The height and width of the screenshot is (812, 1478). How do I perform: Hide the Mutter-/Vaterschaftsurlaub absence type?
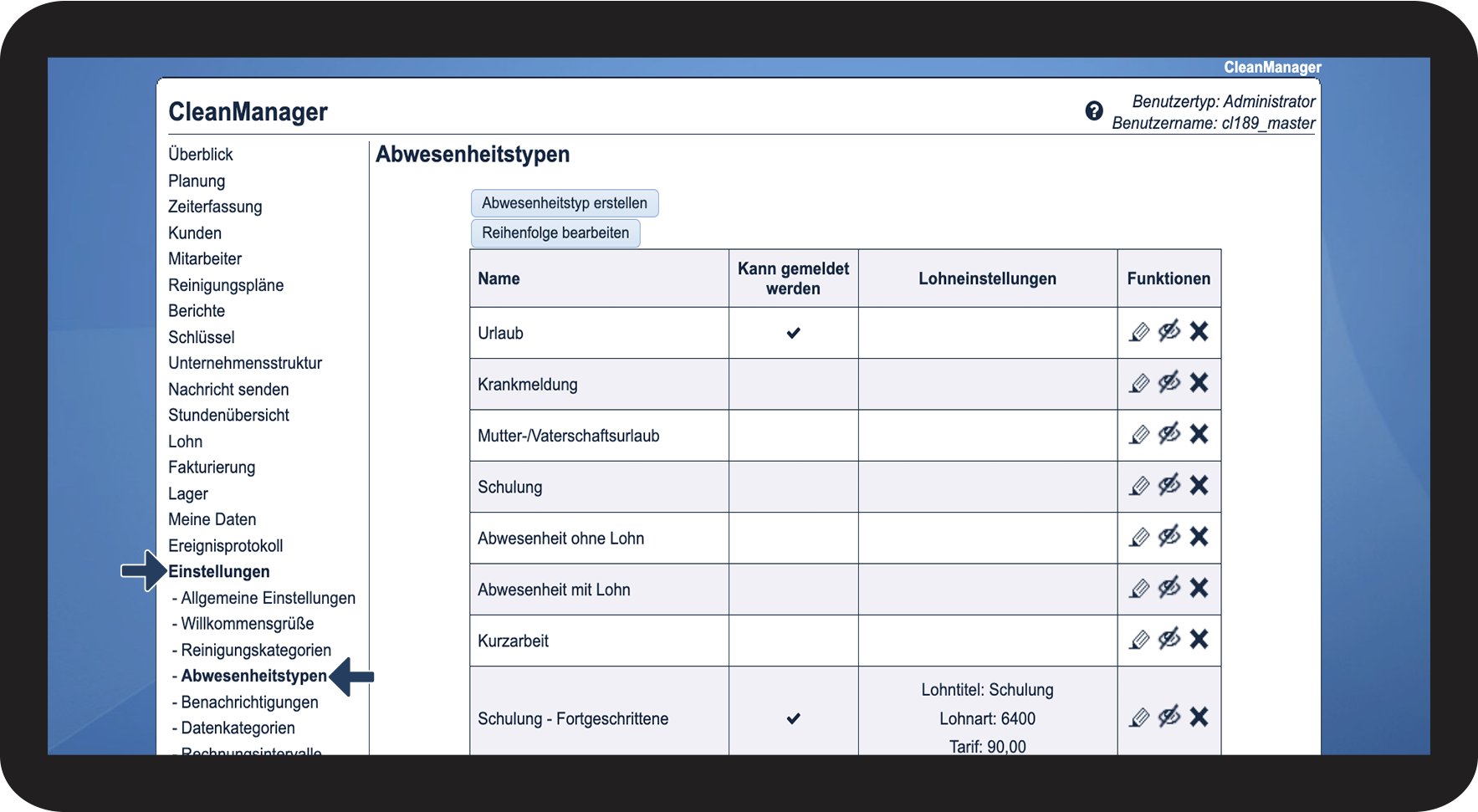(x=1169, y=433)
